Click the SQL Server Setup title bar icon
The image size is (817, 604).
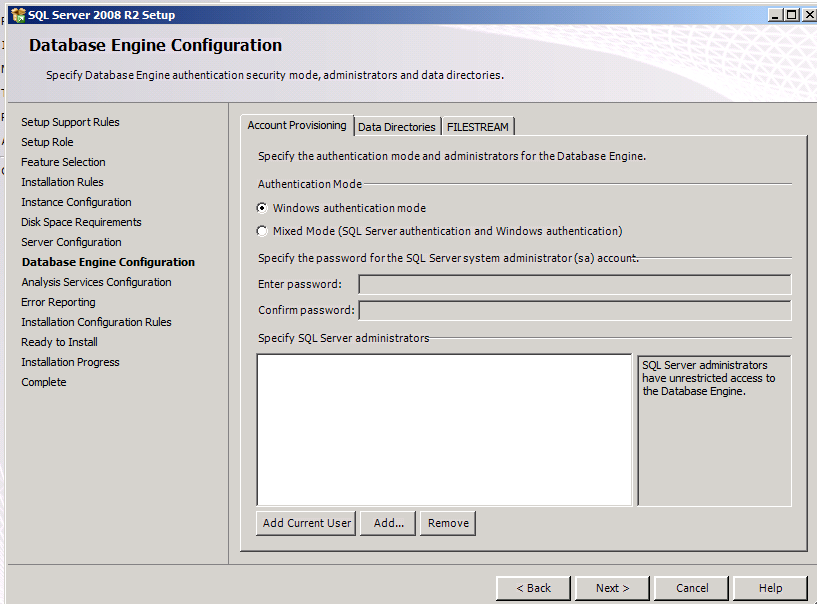pyautogui.click(x=18, y=15)
